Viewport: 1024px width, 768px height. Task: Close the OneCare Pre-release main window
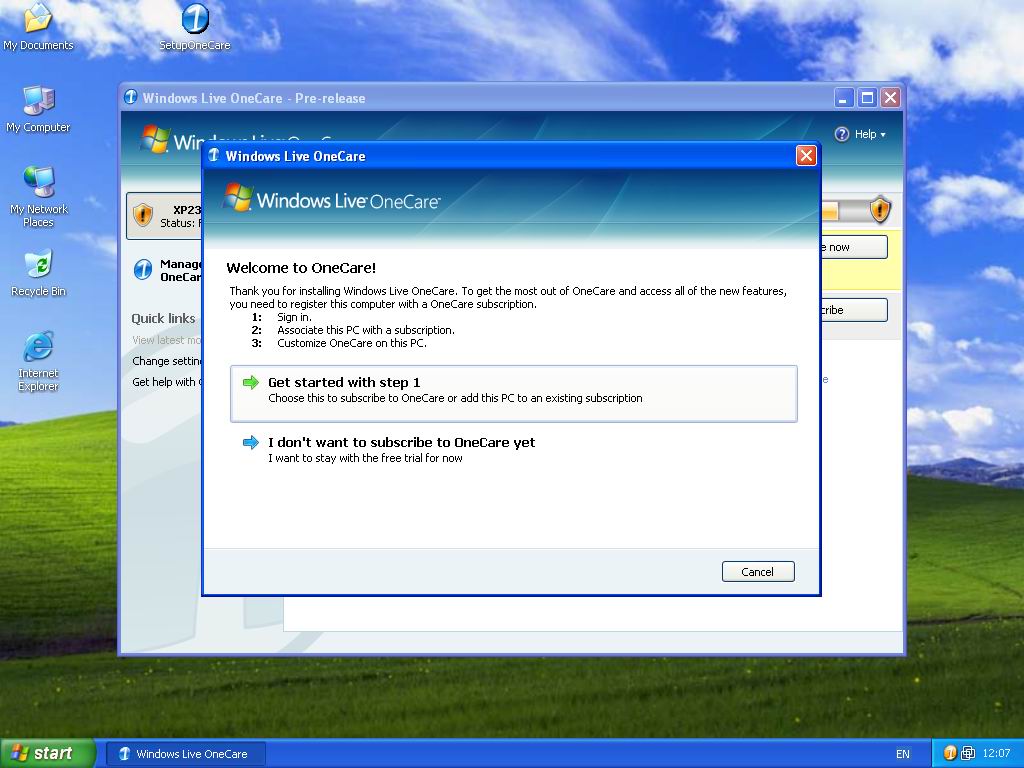point(890,98)
